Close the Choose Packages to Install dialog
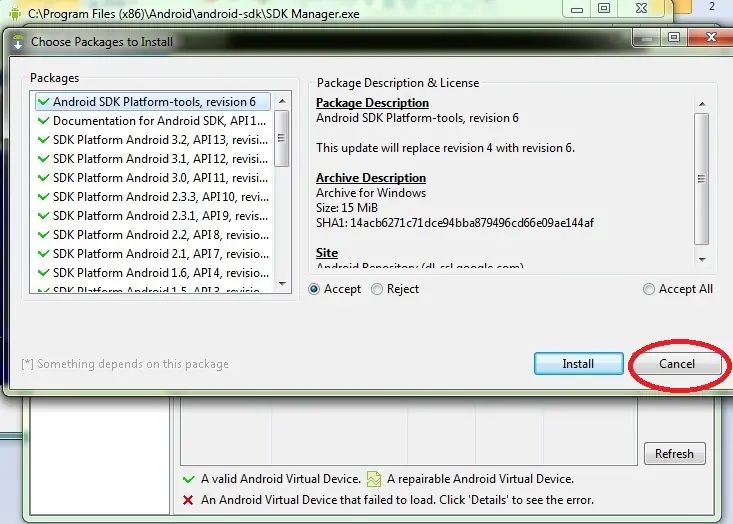 711,37
